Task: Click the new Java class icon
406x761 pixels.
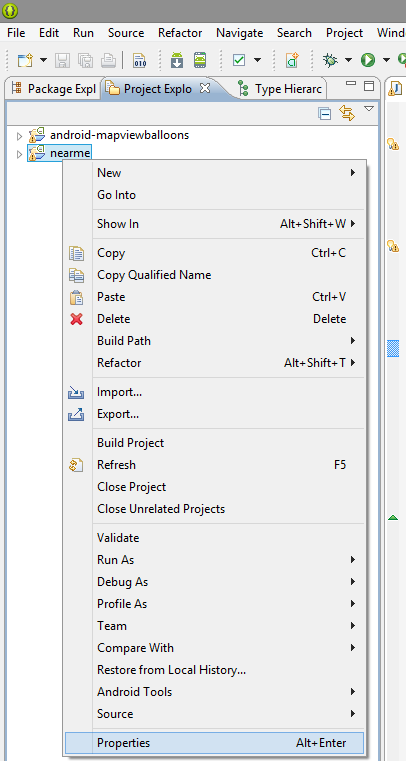Action: (291, 61)
